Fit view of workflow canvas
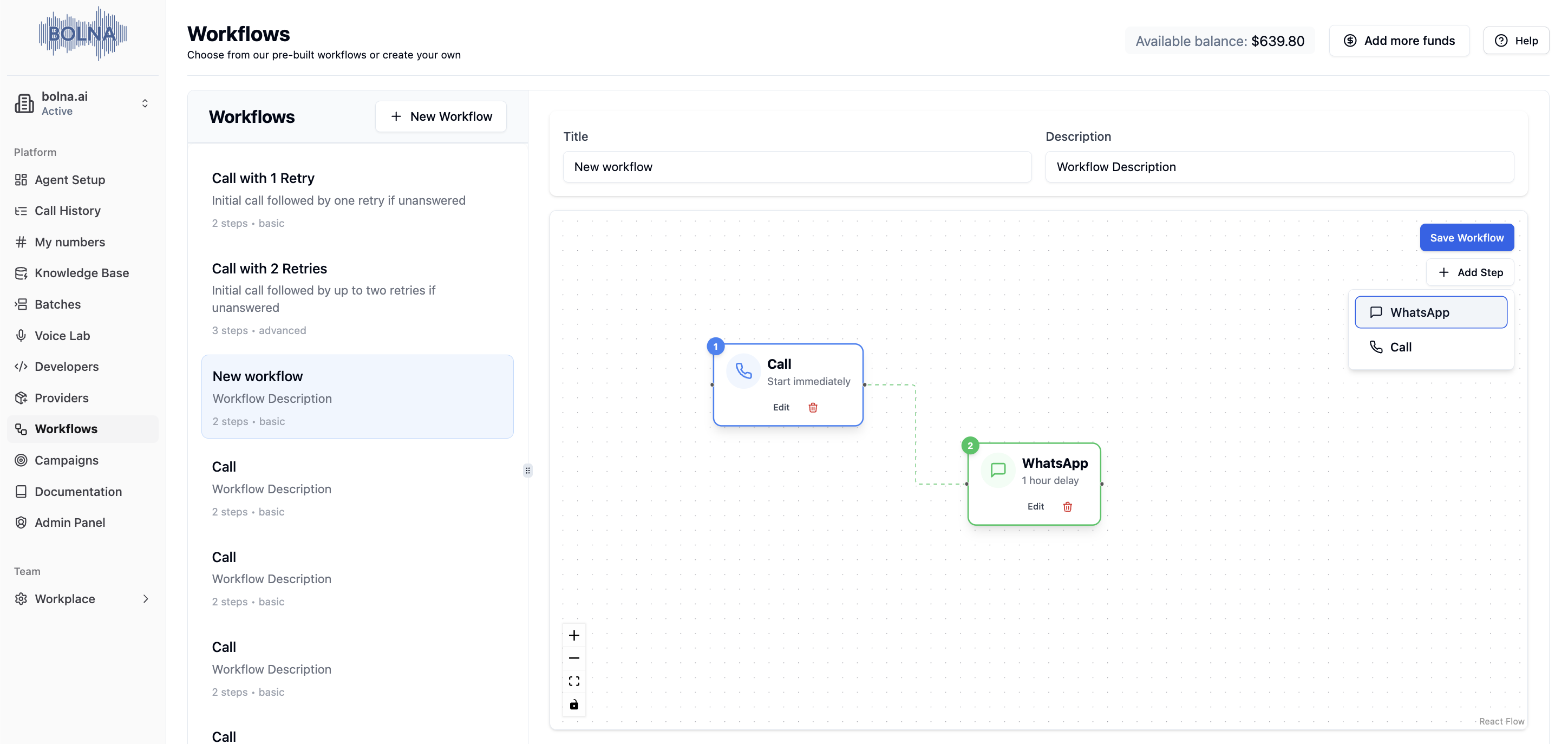Image resolution: width=1568 pixels, height=744 pixels. [x=573, y=681]
